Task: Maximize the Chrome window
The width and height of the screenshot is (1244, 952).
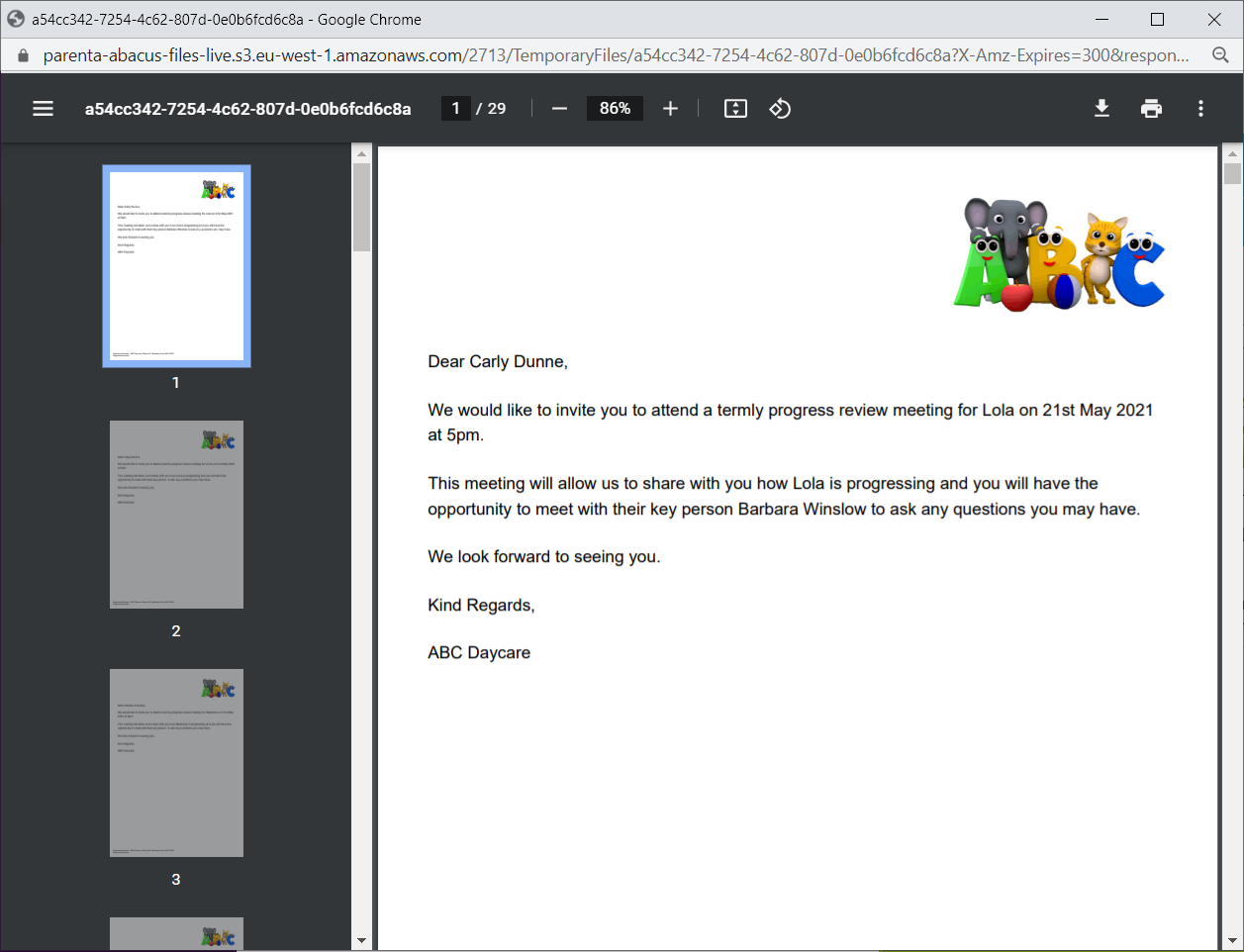Action: (1157, 19)
